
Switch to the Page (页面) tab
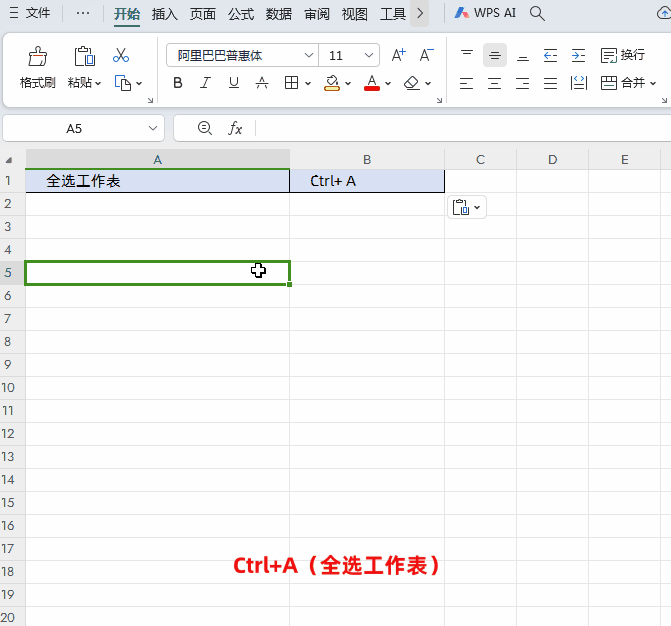tap(203, 14)
